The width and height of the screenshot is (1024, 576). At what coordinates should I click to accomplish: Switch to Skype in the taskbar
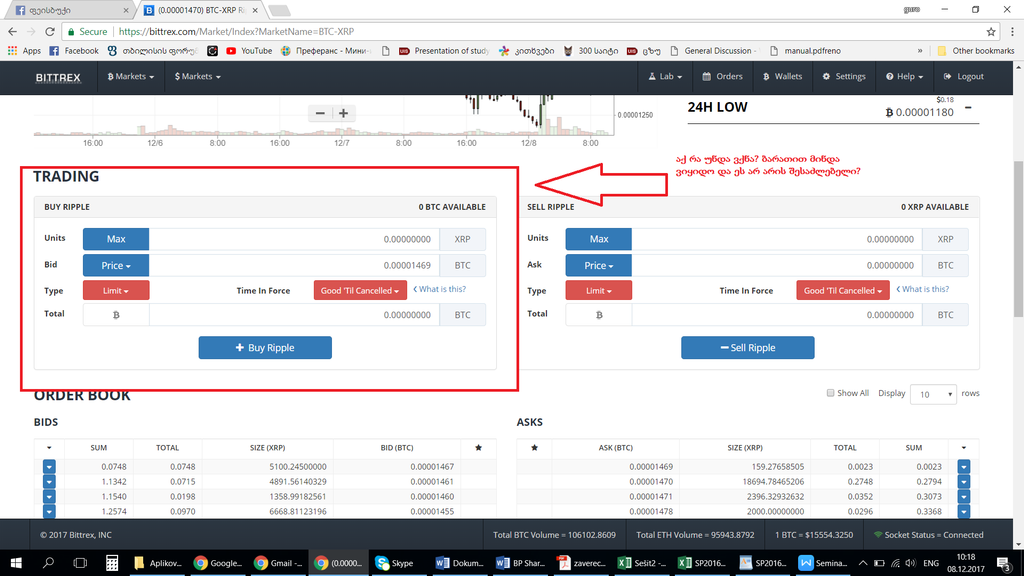pos(396,563)
